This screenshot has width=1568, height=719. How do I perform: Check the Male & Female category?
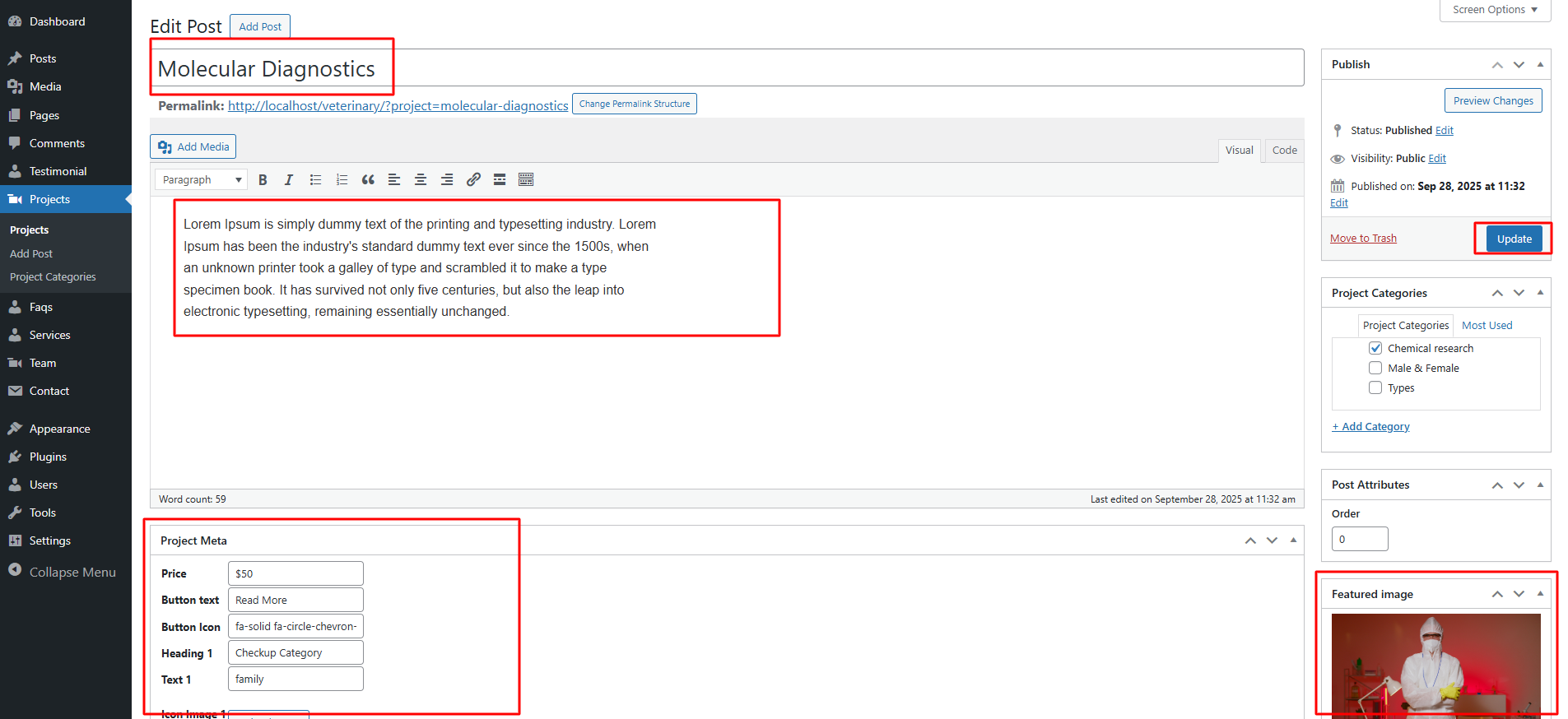(1375, 368)
